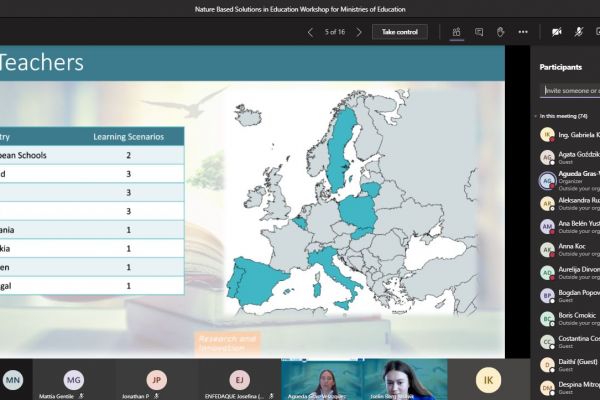Click the Participants panel heading
Screen dimensions: 600x400
pyautogui.click(x=561, y=67)
